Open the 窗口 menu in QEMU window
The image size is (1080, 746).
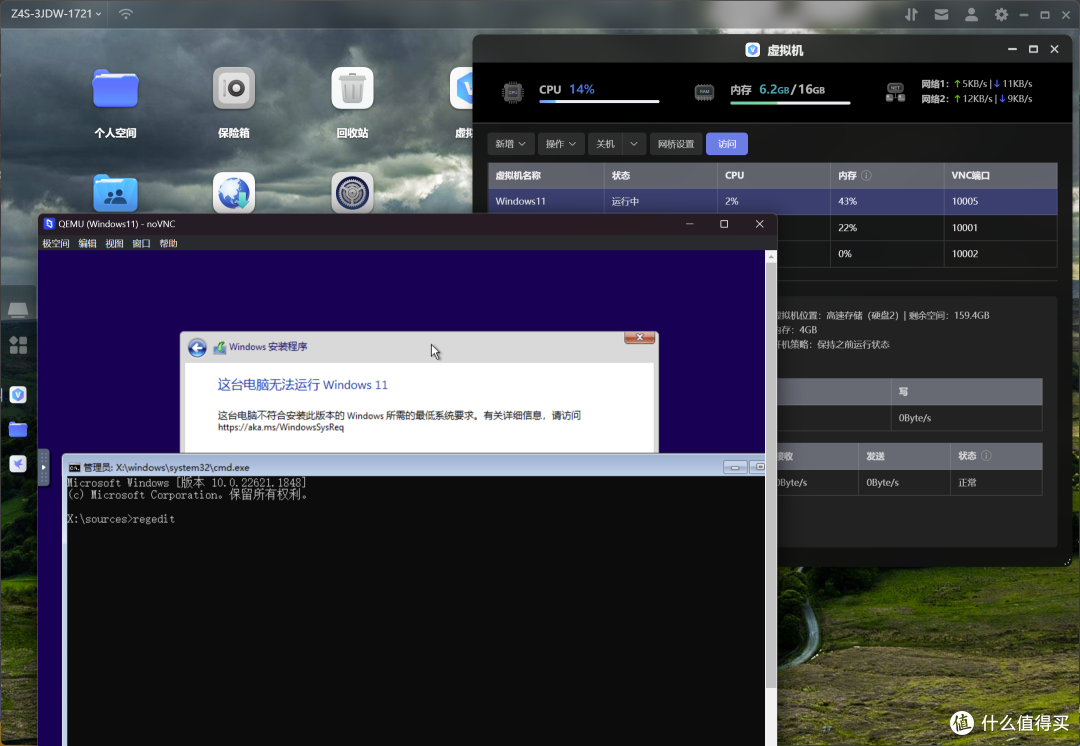click(141, 244)
